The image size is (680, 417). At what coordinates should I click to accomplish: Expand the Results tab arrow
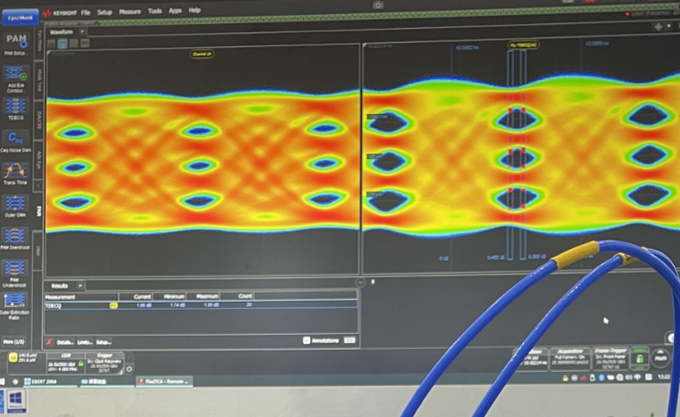(x=81, y=285)
